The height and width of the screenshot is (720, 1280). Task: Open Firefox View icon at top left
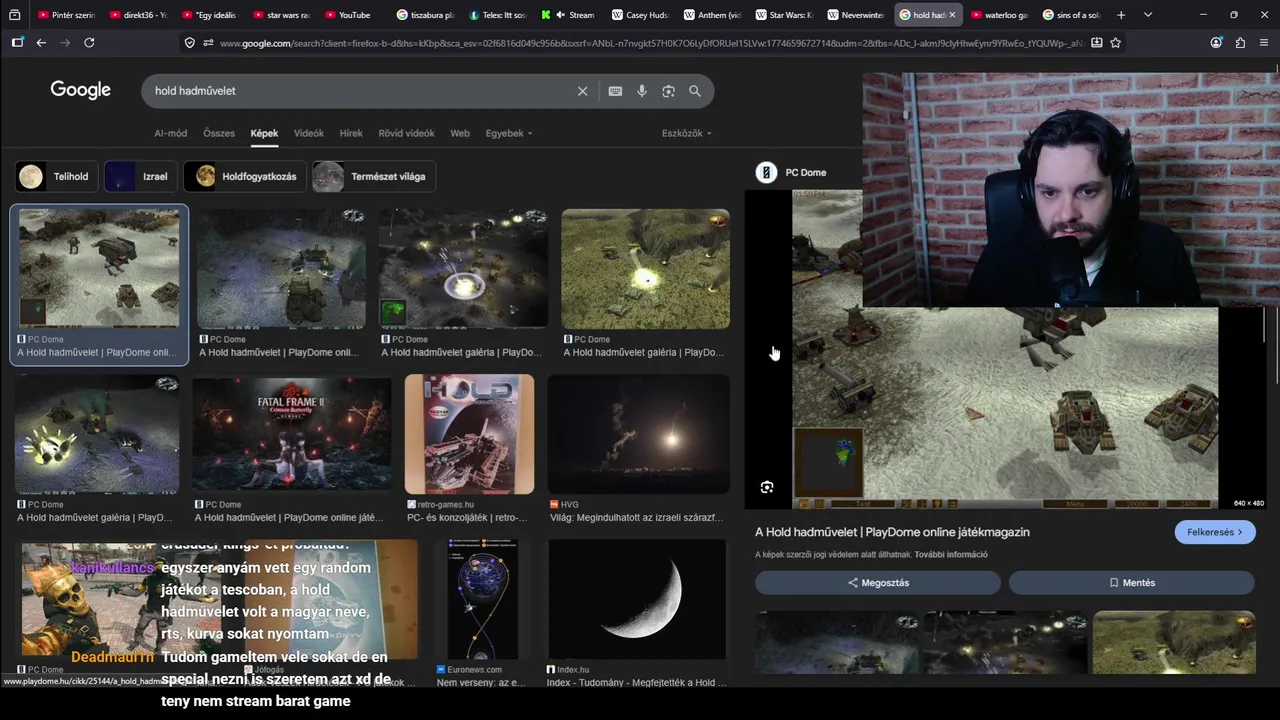pyautogui.click(x=14, y=15)
